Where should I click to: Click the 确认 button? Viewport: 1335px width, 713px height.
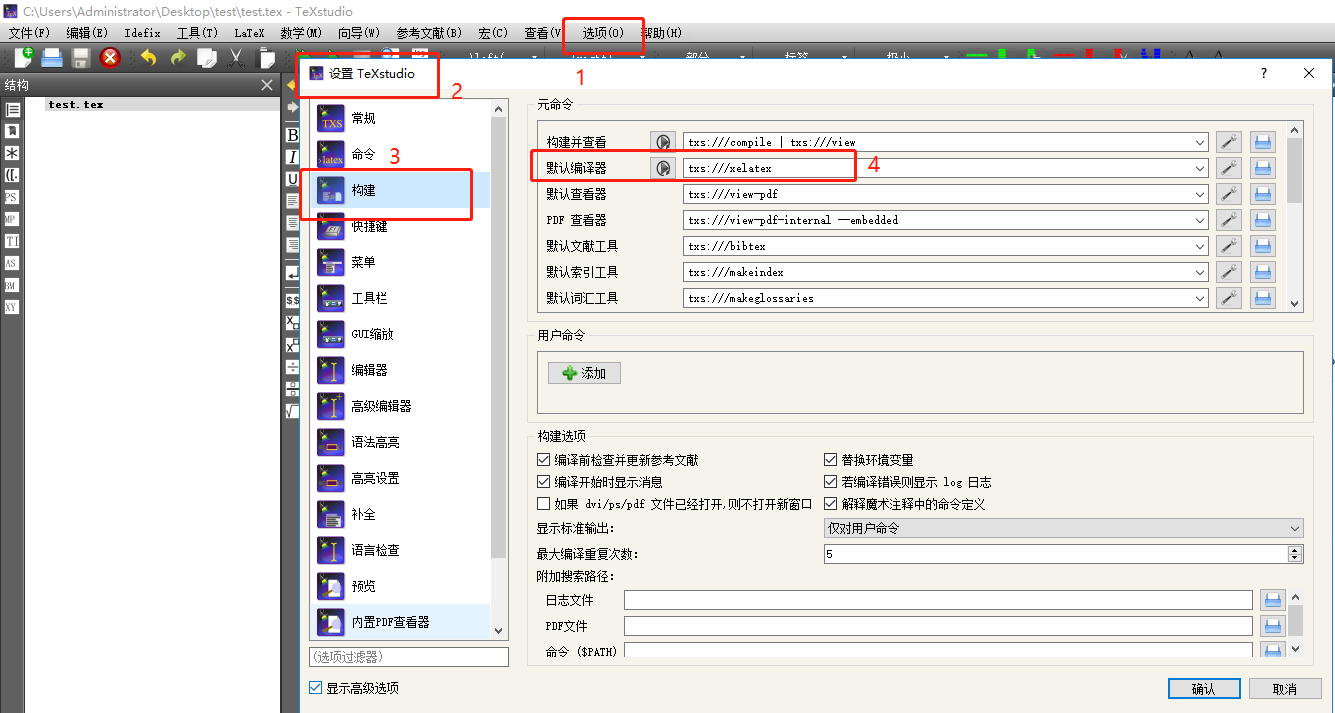[1204, 689]
